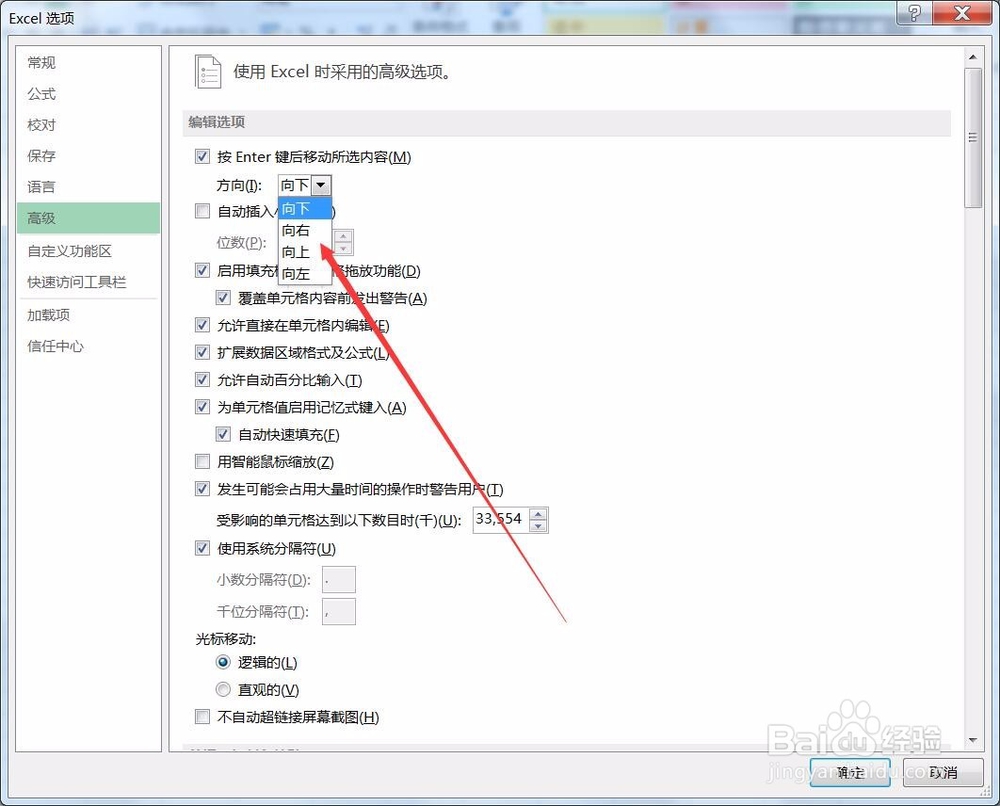Toggle 允许直接在单元格内编辑 checkbox
Screen dimensions: 1000x806
tap(202, 325)
